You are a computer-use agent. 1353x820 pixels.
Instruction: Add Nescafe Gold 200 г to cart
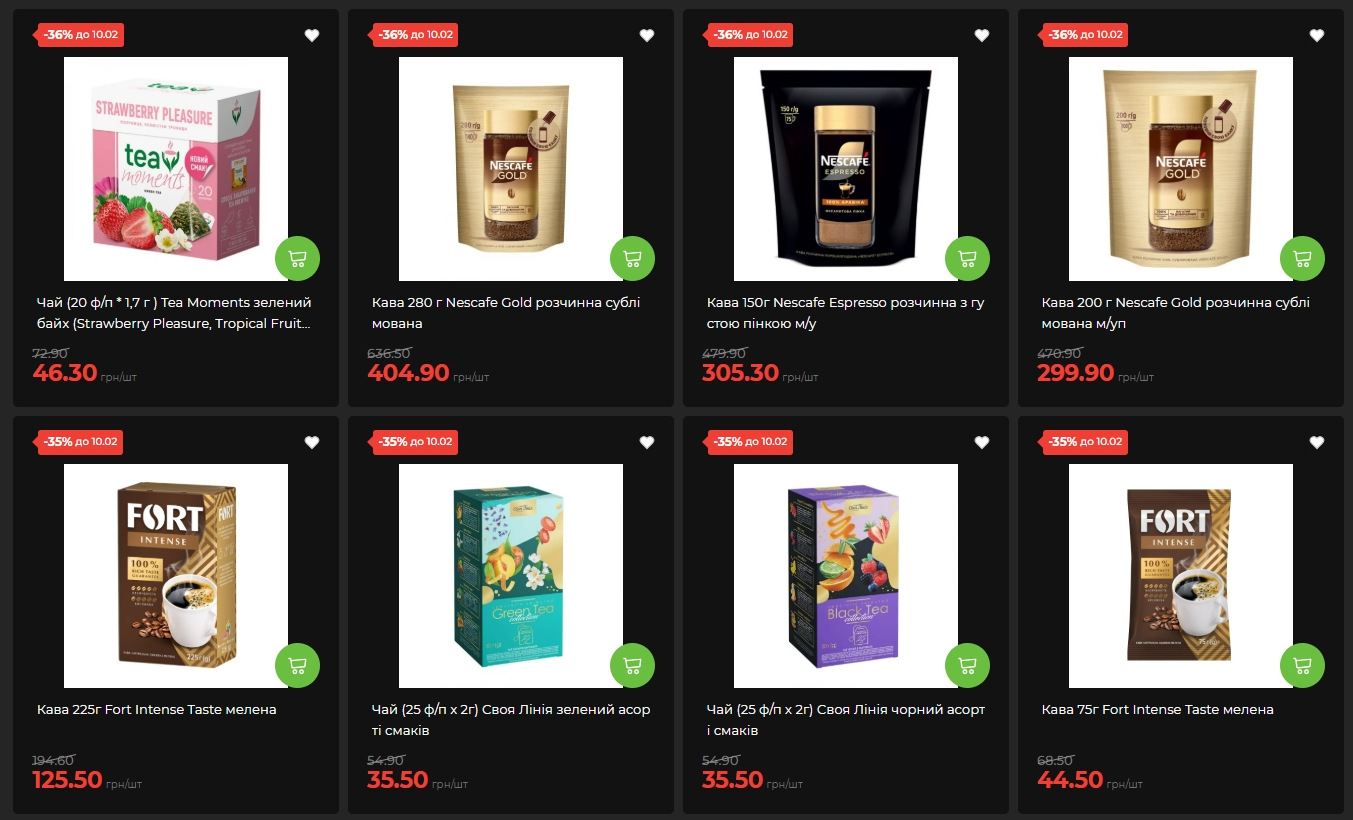click(1302, 258)
